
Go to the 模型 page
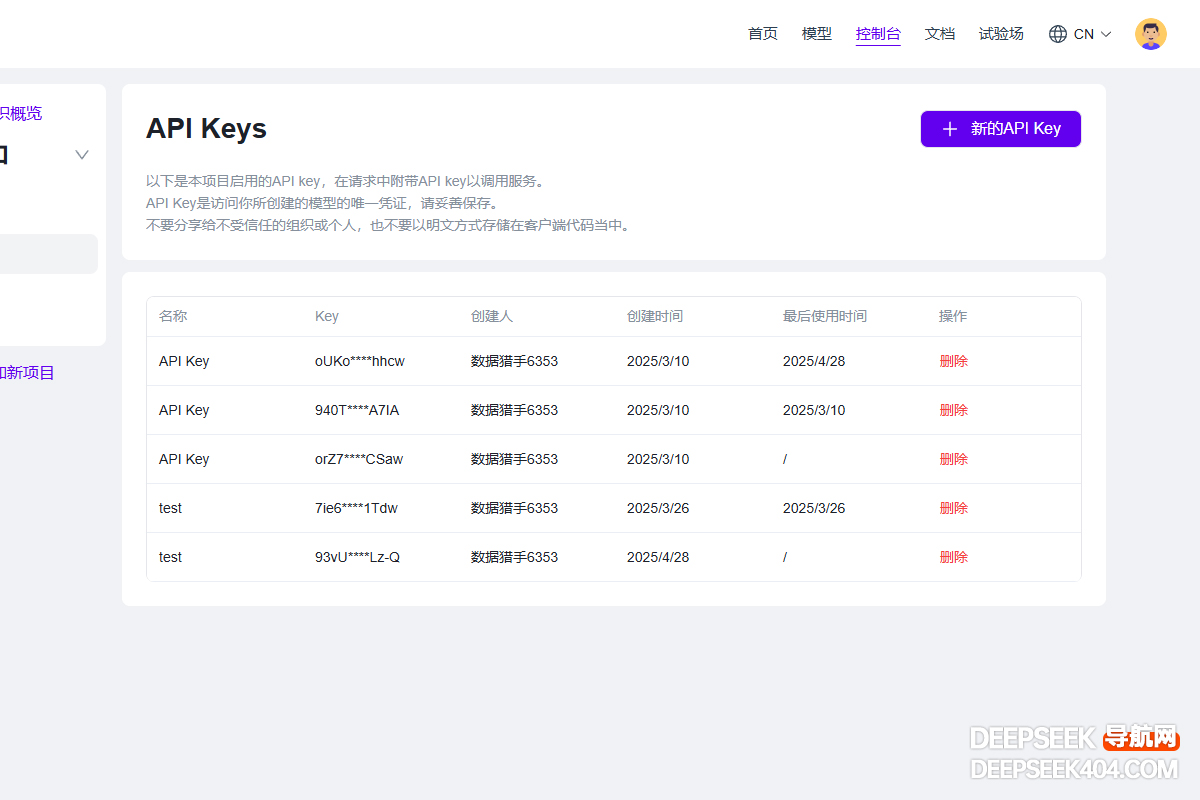pyautogui.click(x=816, y=34)
